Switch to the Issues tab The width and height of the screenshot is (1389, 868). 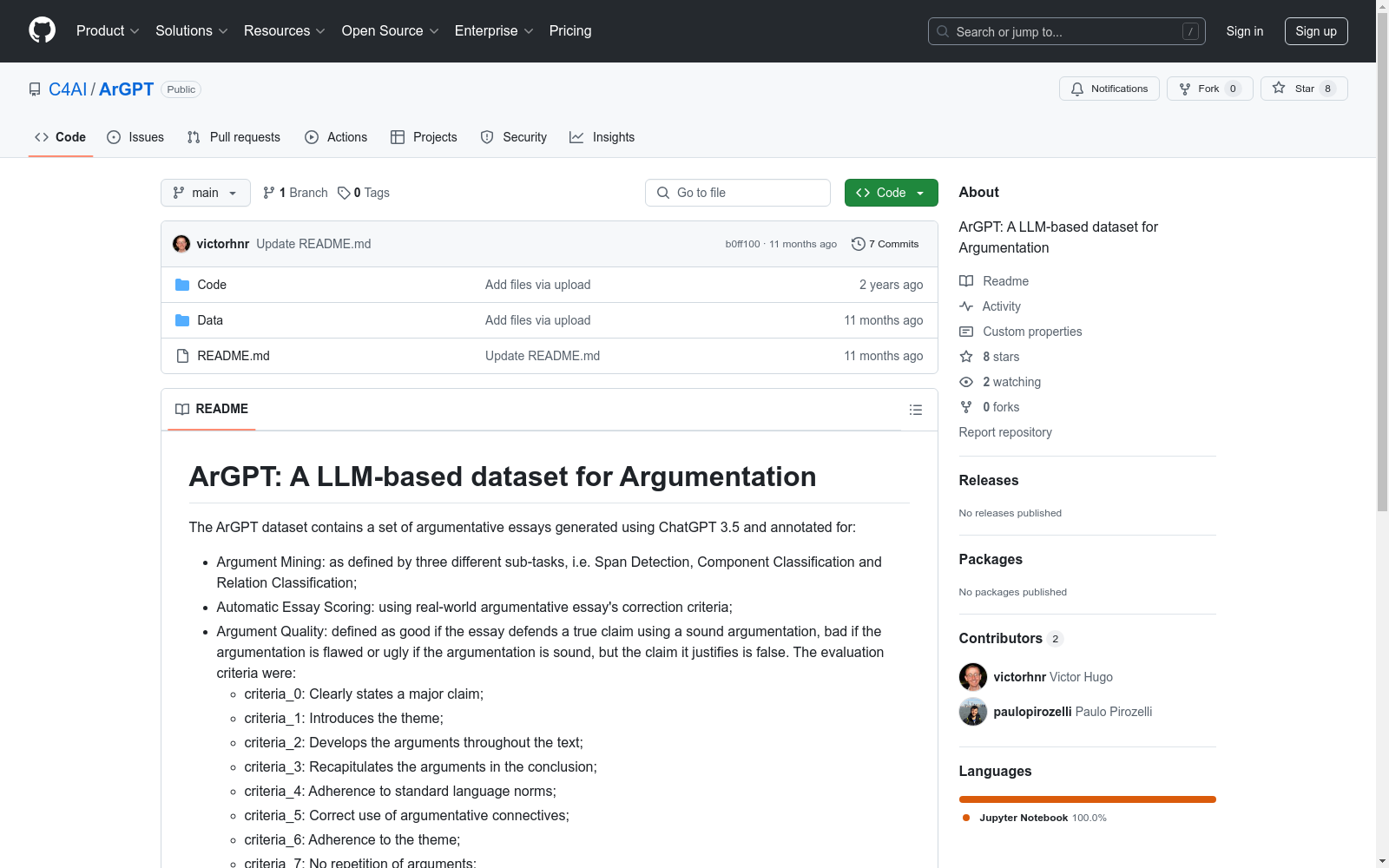(x=135, y=137)
